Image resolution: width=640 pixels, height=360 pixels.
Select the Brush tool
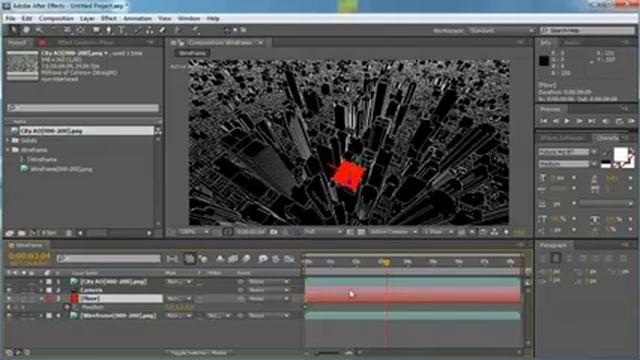pyautogui.click(x=137, y=30)
